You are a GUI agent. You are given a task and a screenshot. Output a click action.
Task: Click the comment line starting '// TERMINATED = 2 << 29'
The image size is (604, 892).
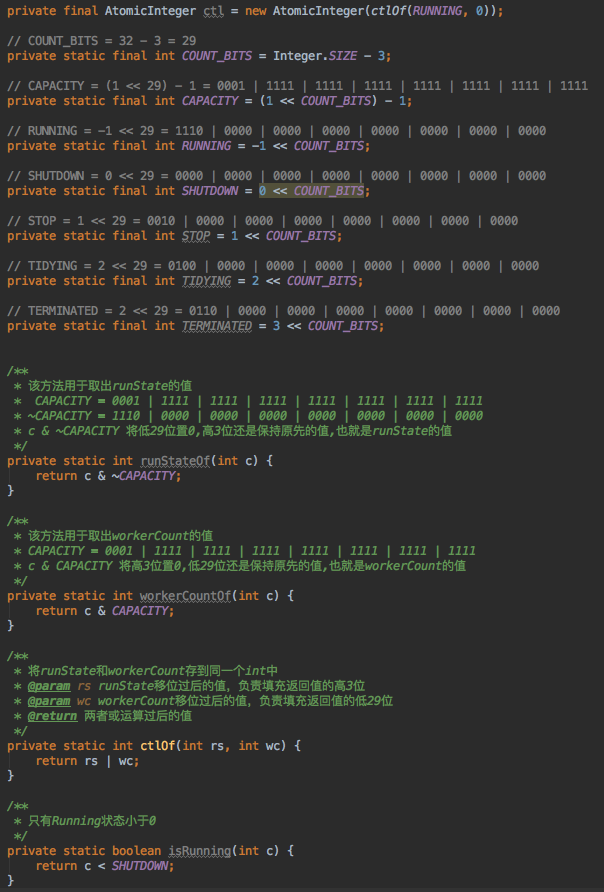pos(283,311)
